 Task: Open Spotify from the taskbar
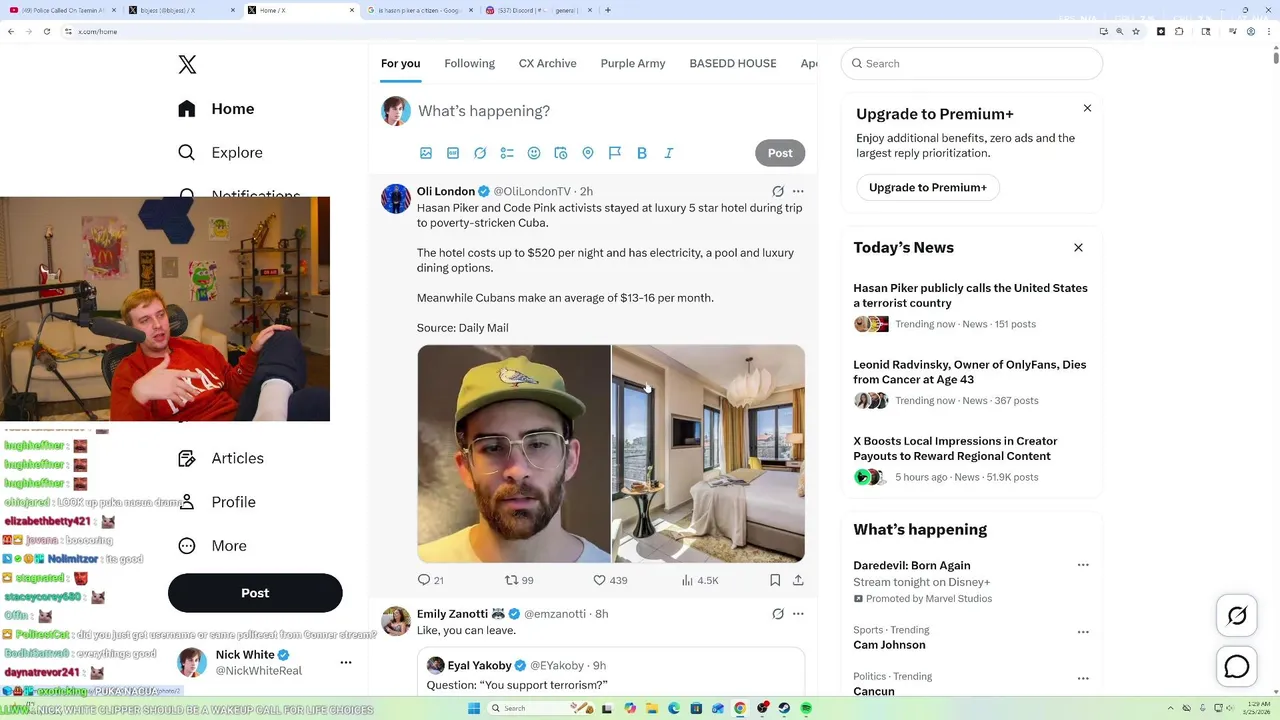(806, 708)
